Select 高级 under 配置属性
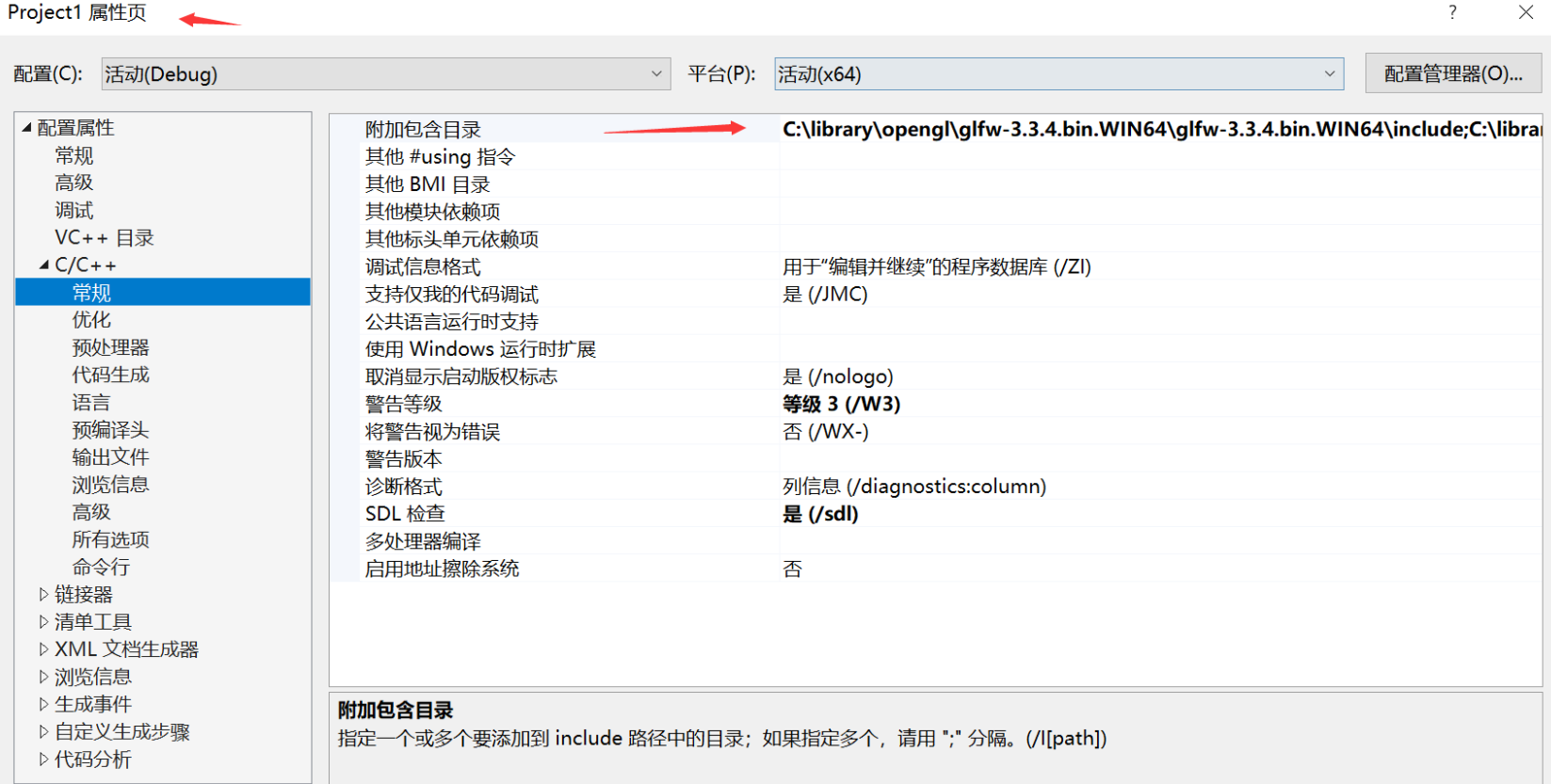 pyautogui.click(x=74, y=183)
